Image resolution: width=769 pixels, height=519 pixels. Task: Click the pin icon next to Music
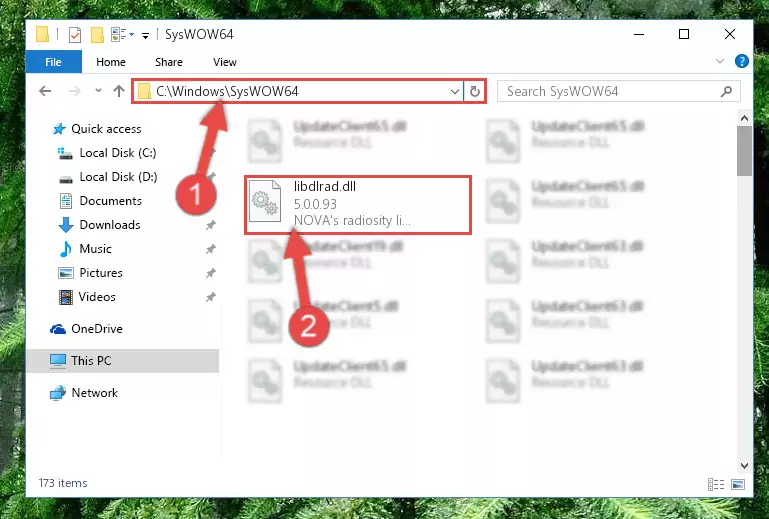(210, 249)
